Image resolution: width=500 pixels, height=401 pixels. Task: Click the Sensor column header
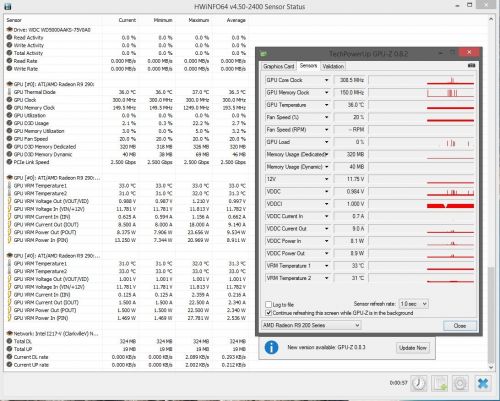tap(14, 20)
